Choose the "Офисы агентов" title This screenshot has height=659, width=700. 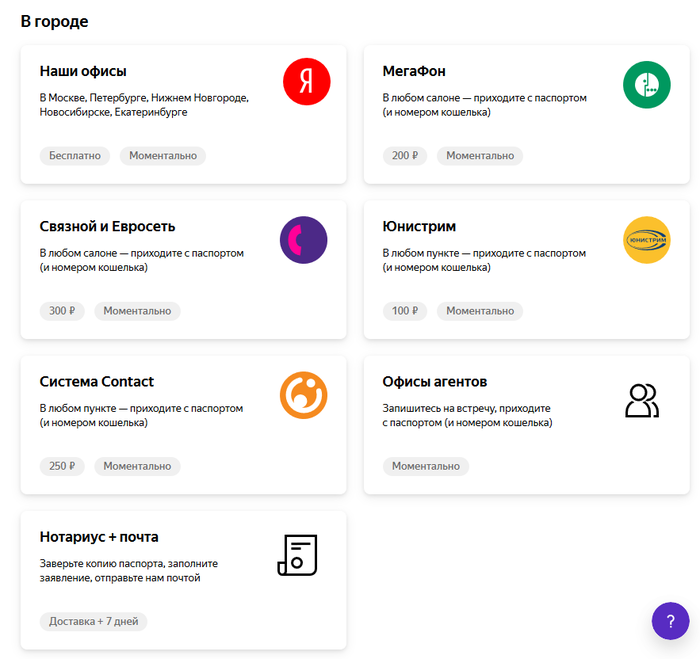tap(435, 381)
